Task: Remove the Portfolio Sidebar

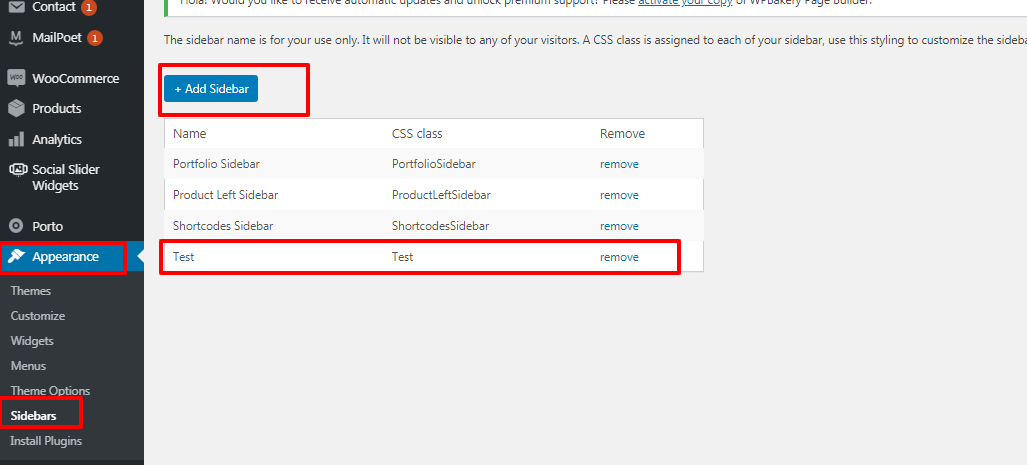Action: tap(619, 164)
